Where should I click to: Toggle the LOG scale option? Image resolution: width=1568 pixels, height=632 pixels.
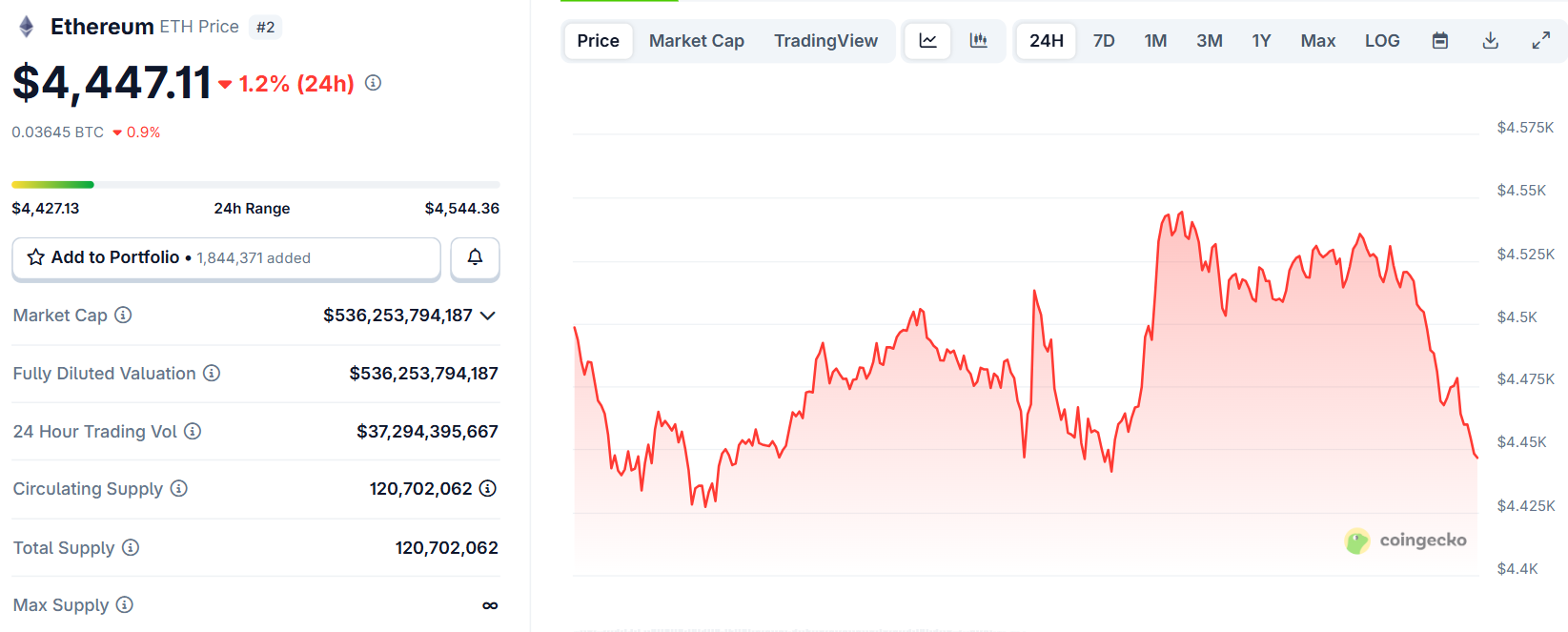pos(1382,41)
